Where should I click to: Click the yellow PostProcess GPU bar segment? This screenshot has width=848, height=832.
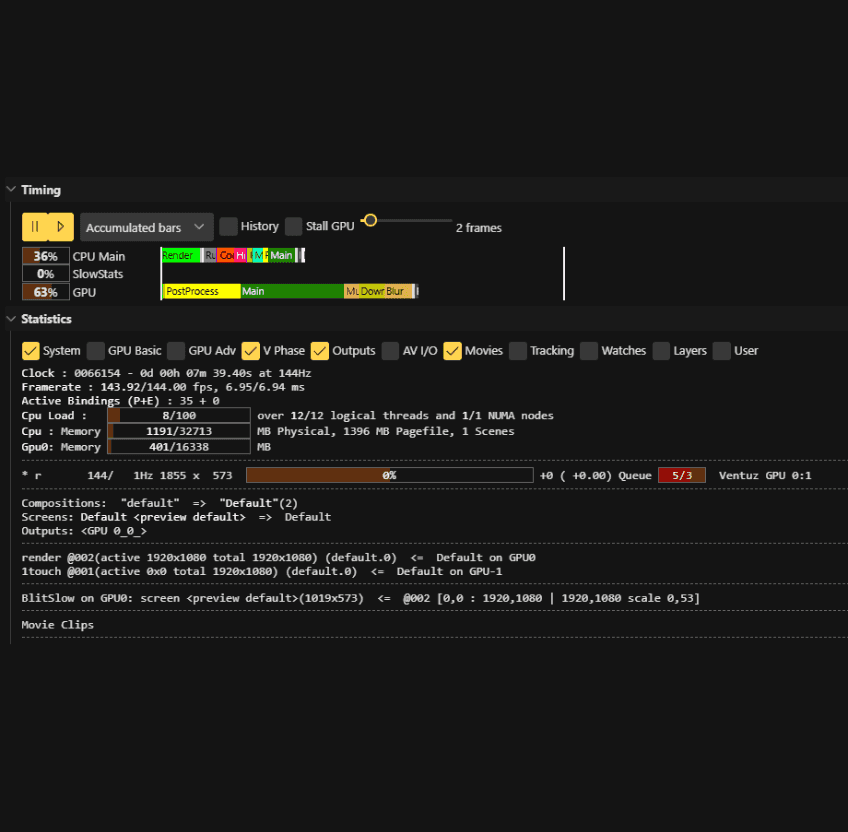click(x=201, y=291)
